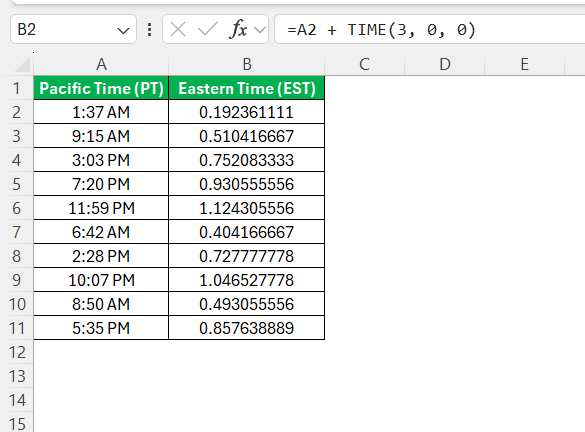Click cell with 2:28 PM
The image size is (585, 432).
tap(101, 256)
